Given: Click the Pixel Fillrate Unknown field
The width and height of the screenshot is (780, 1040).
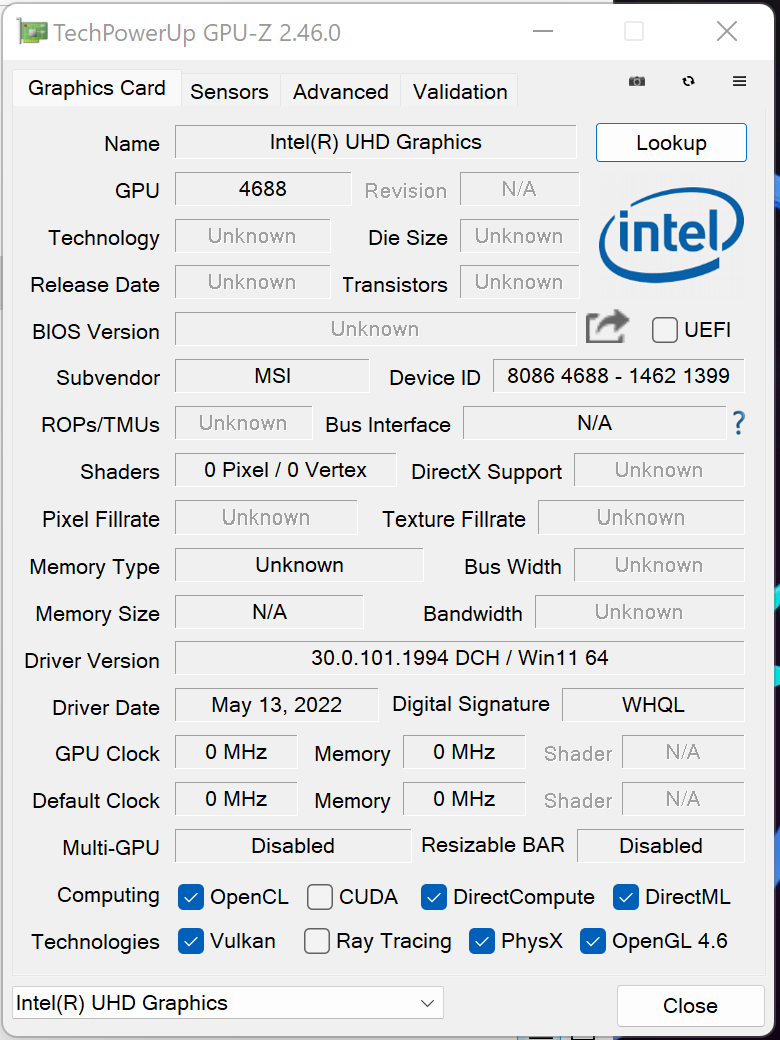Looking at the screenshot, I should point(266,517).
